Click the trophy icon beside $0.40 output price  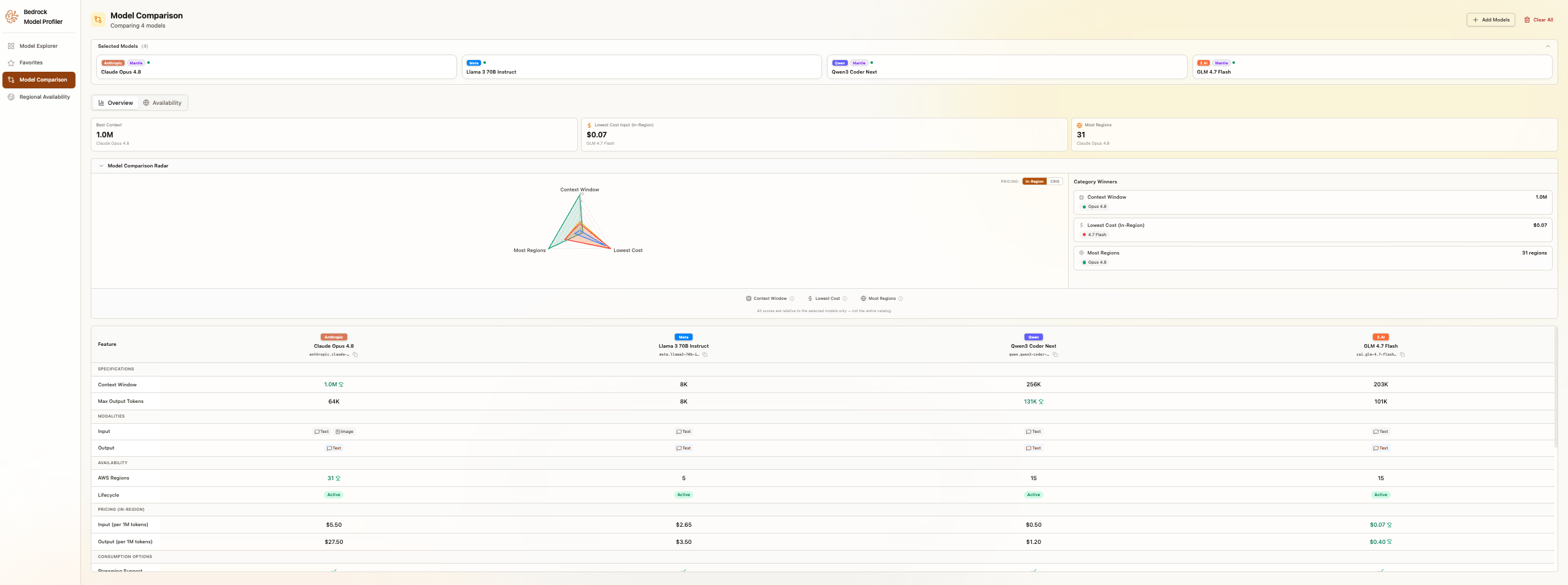click(1389, 542)
